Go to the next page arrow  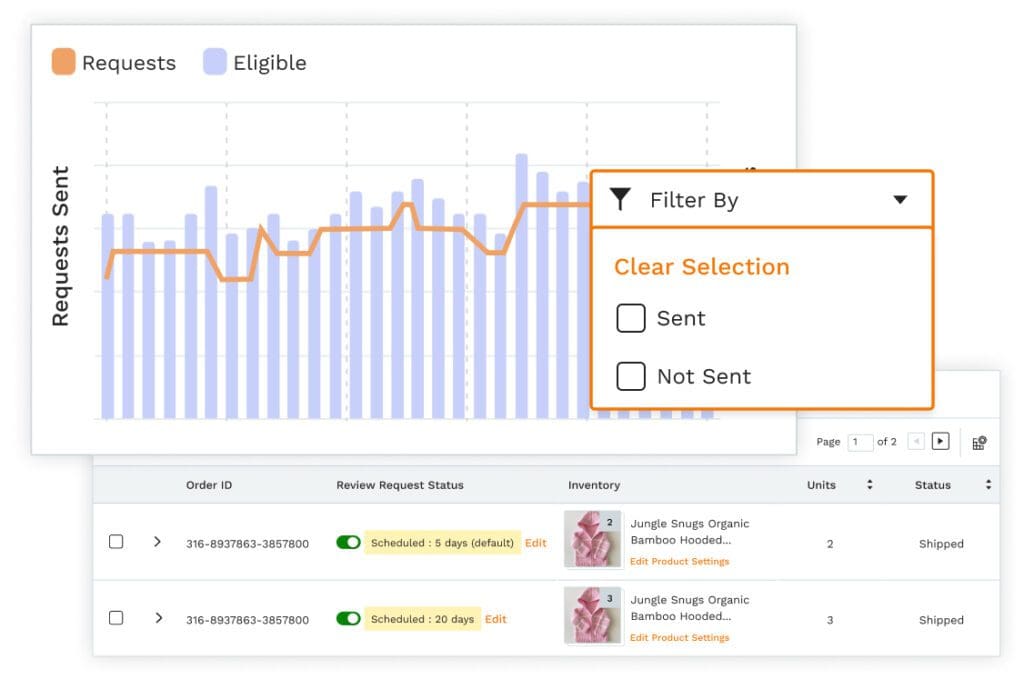[940, 441]
